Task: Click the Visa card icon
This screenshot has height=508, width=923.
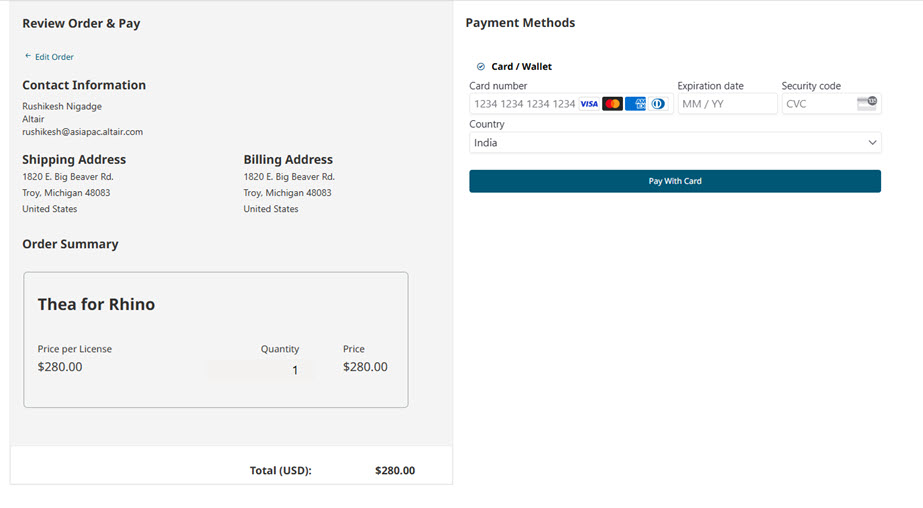Action: (x=589, y=104)
